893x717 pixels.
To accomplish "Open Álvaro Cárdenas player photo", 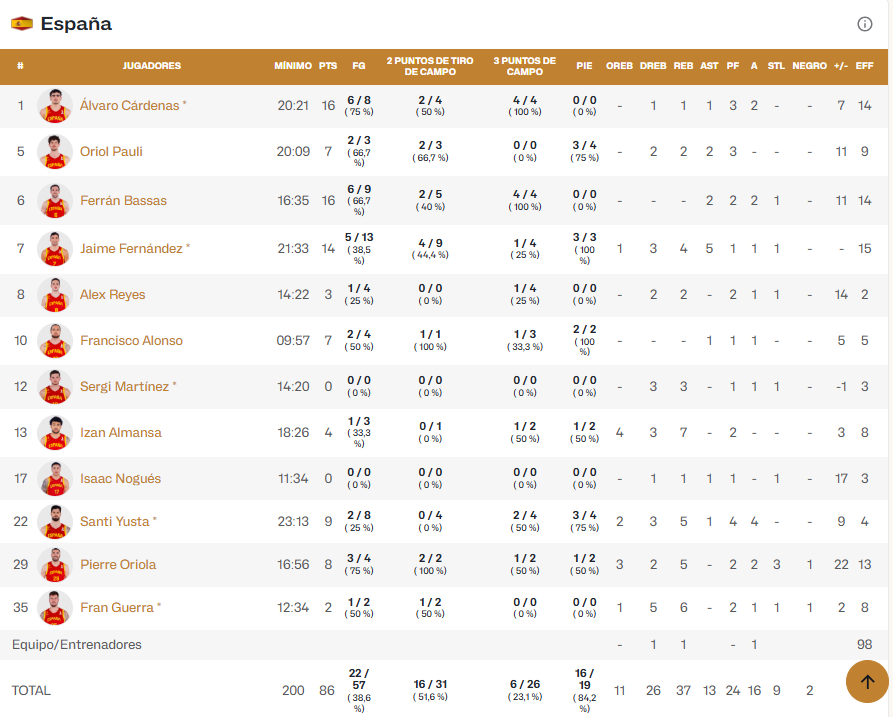I will tap(55, 106).
